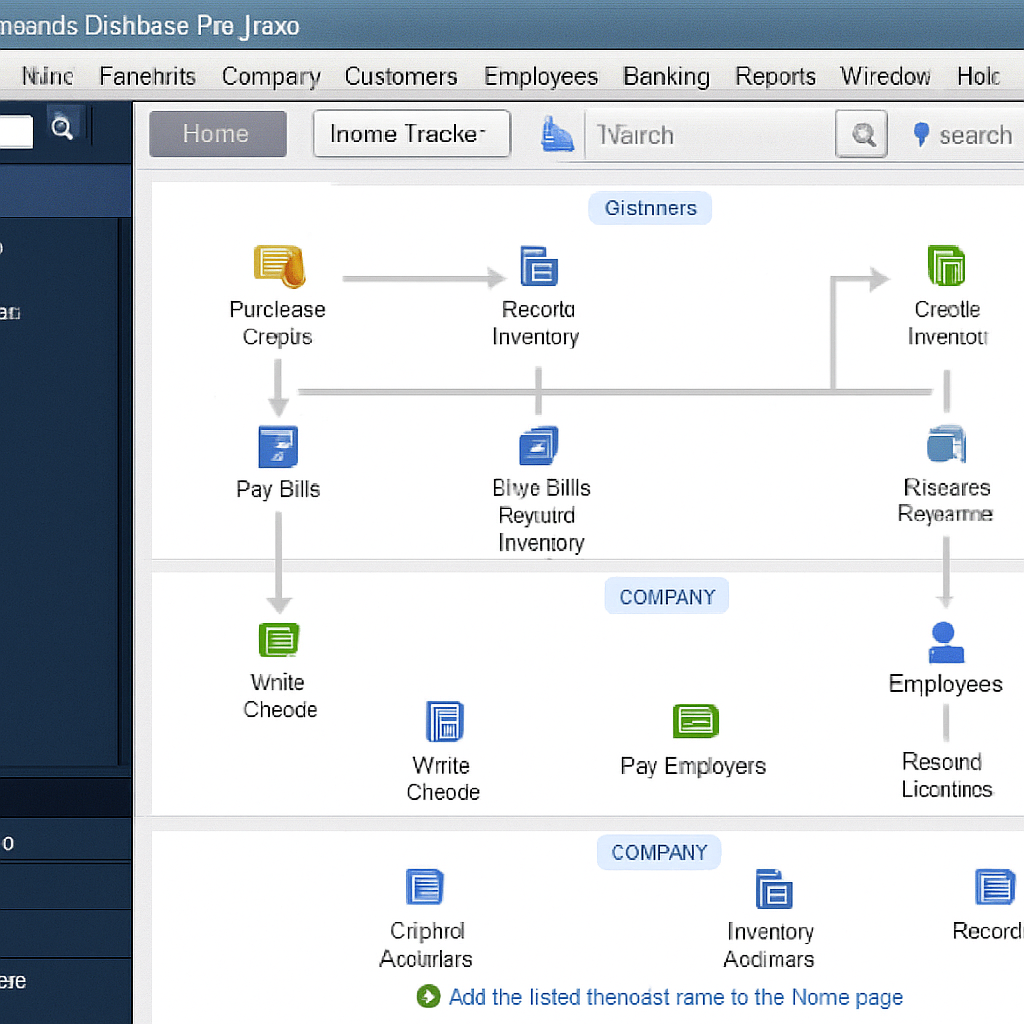Screen dimensions: 1024x1024
Task: Click the lower COMPANY section label
Action: (x=659, y=852)
